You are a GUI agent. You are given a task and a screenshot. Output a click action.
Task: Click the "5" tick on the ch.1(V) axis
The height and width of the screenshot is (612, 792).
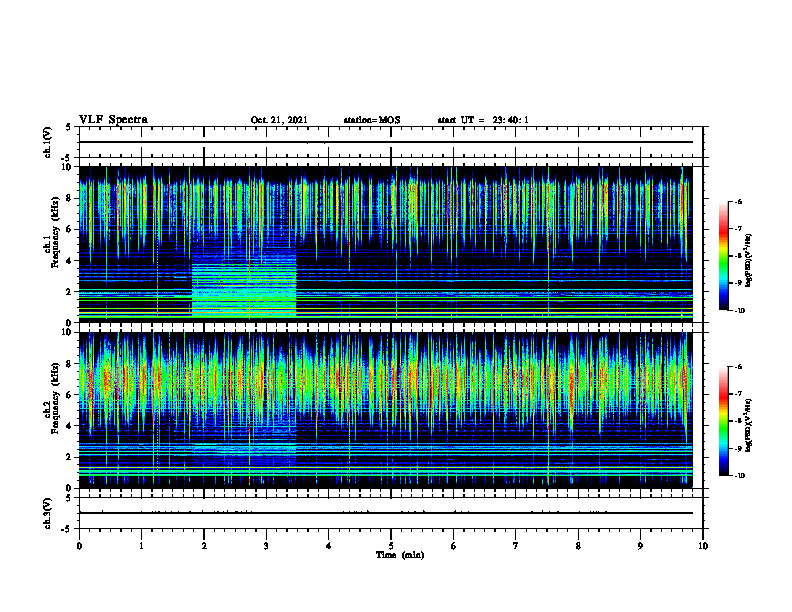[70, 127]
